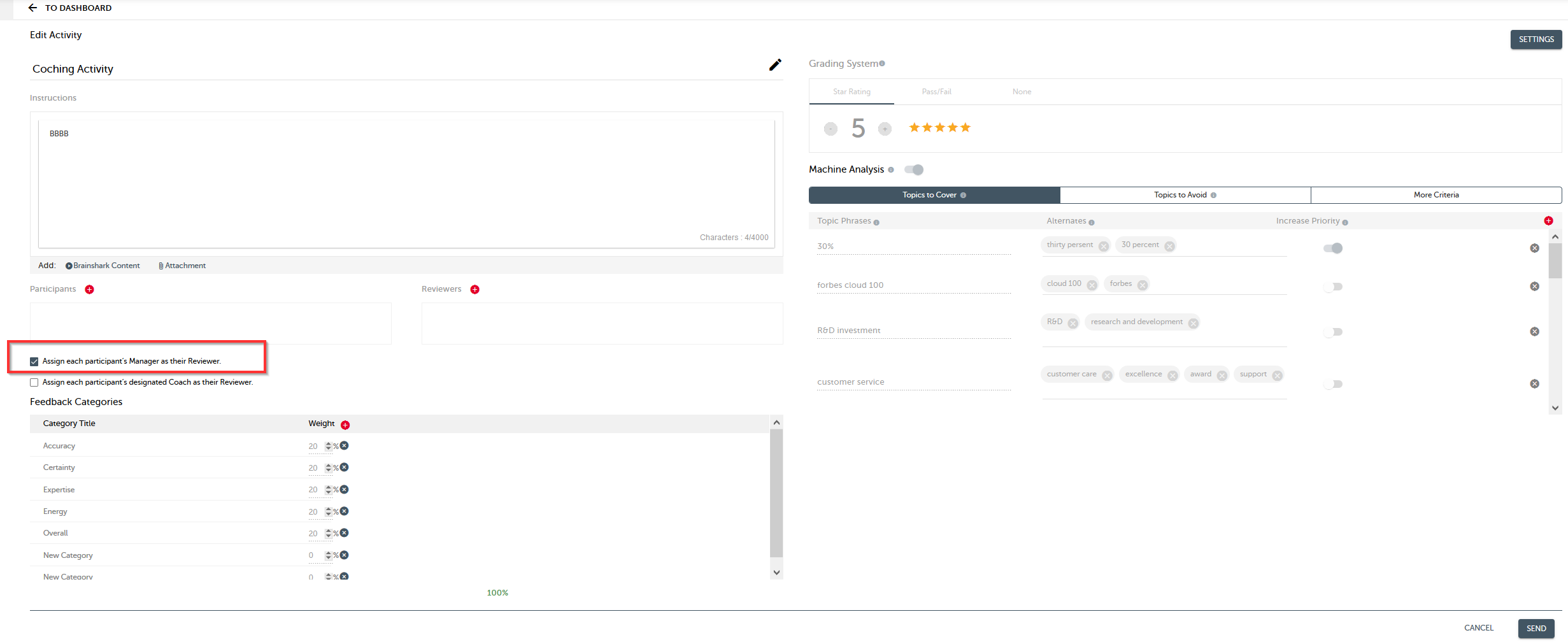1568x642 pixels.
Task: Add a new feedback category via Weight plus
Action: (x=345, y=425)
